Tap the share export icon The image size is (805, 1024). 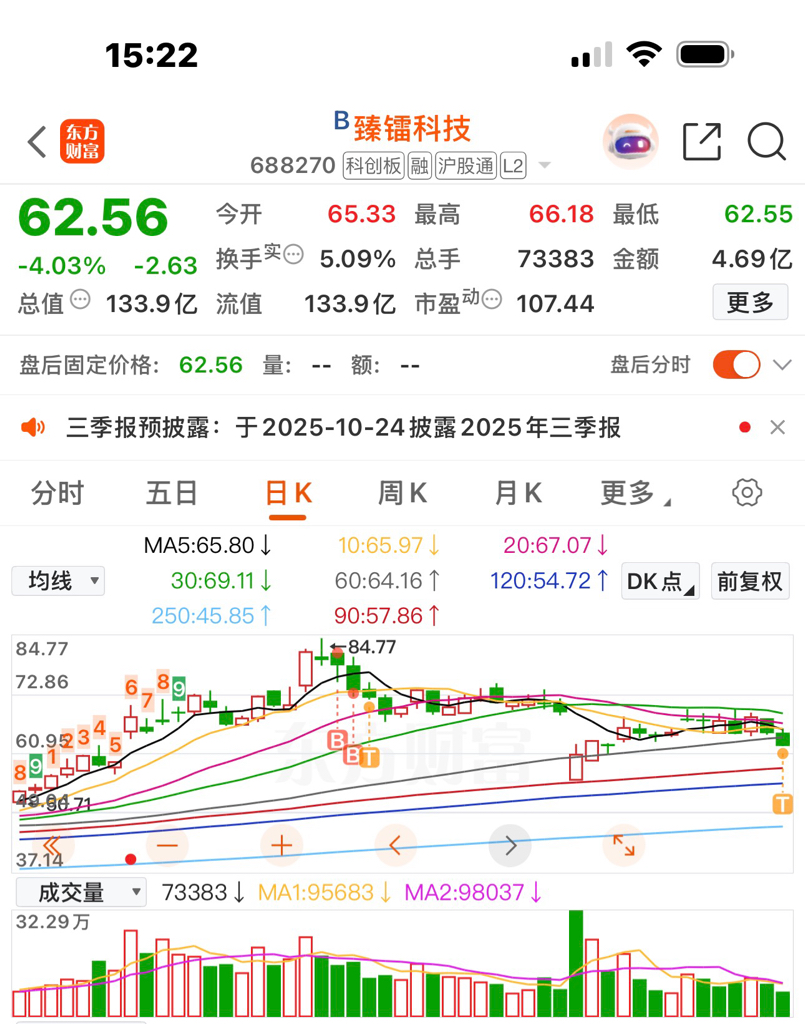(x=702, y=141)
